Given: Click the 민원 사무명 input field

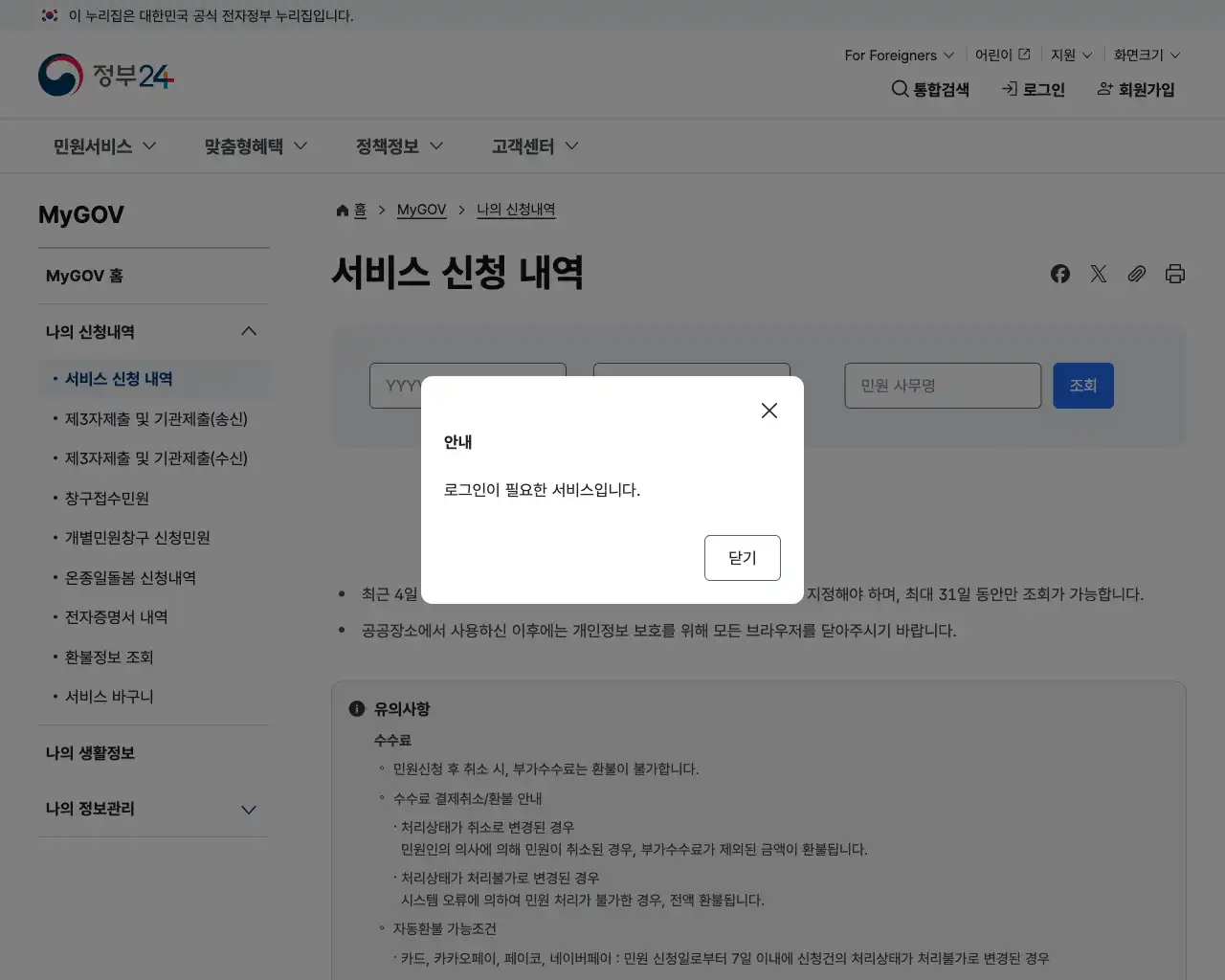Looking at the screenshot, I should [943, 386].
